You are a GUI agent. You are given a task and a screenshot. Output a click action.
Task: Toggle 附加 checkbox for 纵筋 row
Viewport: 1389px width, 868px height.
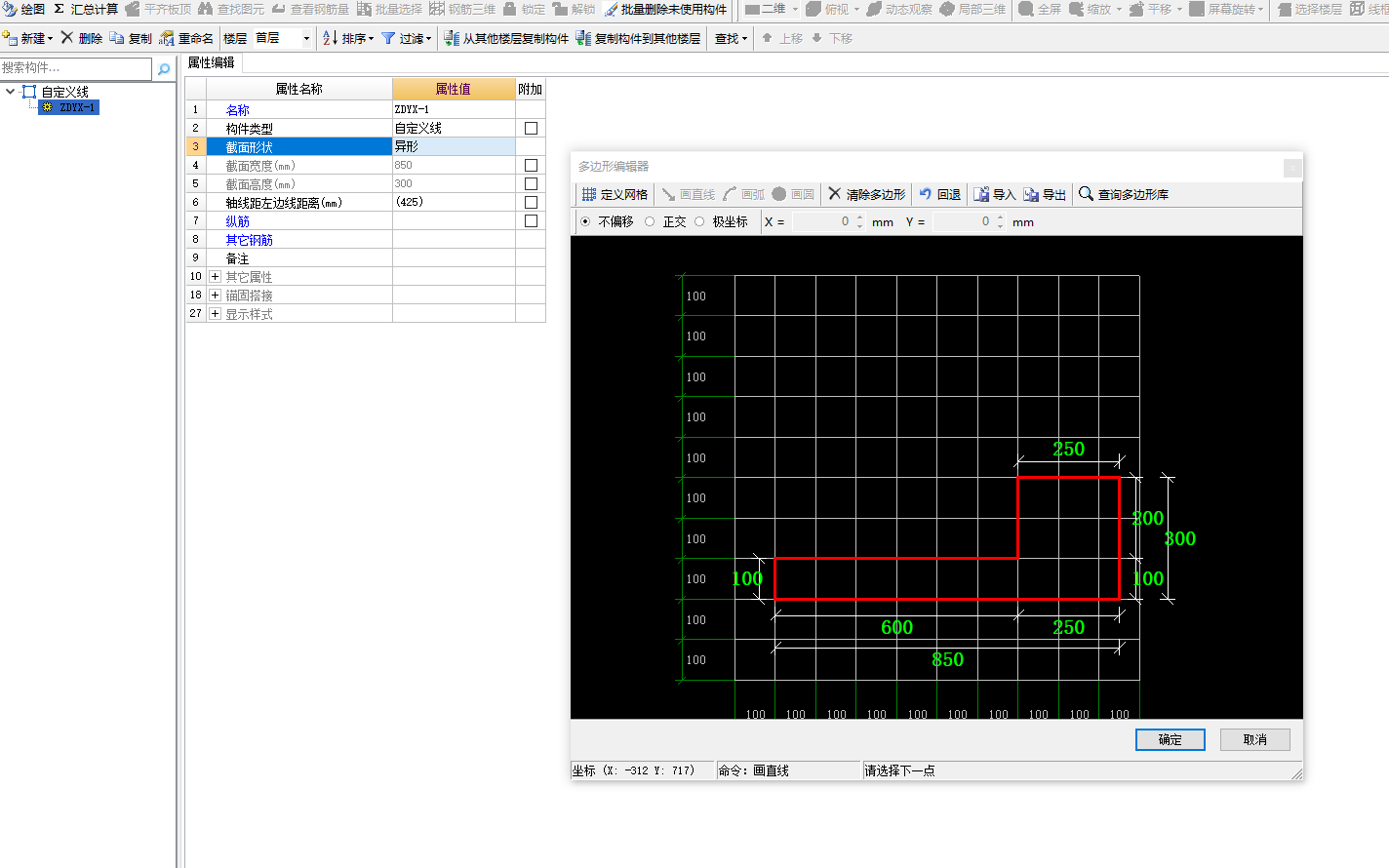pyautogui.click(x=531, y=220)
